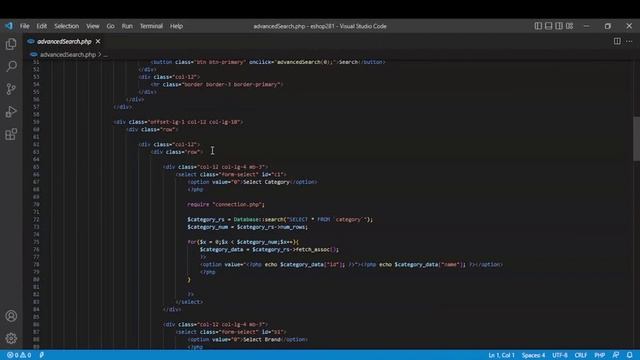
Task: Open the editor More Actions ellipsis
Action: [629, 41]
